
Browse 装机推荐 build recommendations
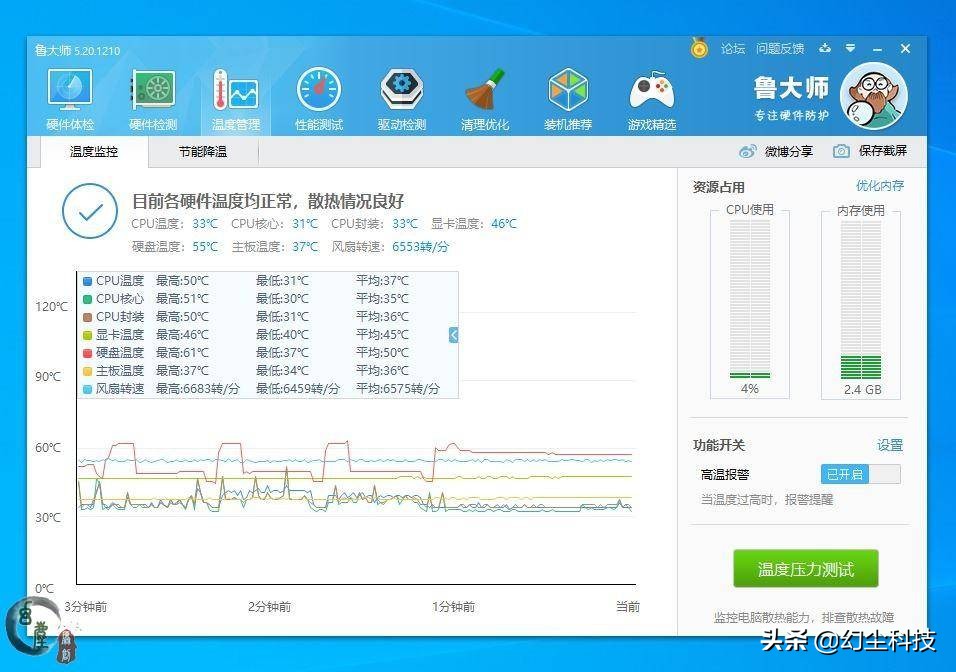click(x=568, y=97)
